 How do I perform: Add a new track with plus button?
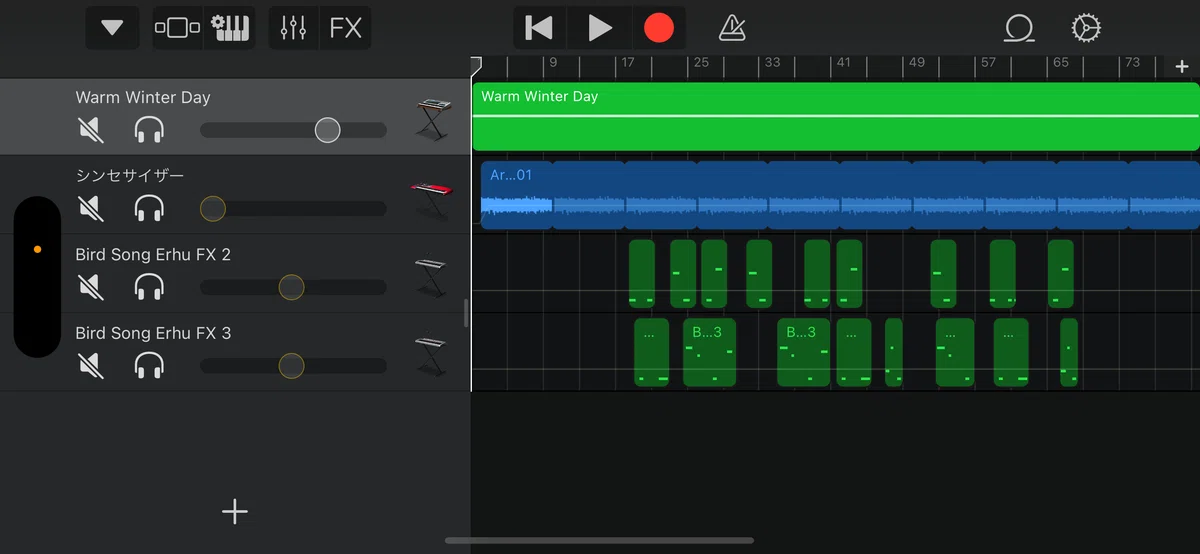coord(235,512)
